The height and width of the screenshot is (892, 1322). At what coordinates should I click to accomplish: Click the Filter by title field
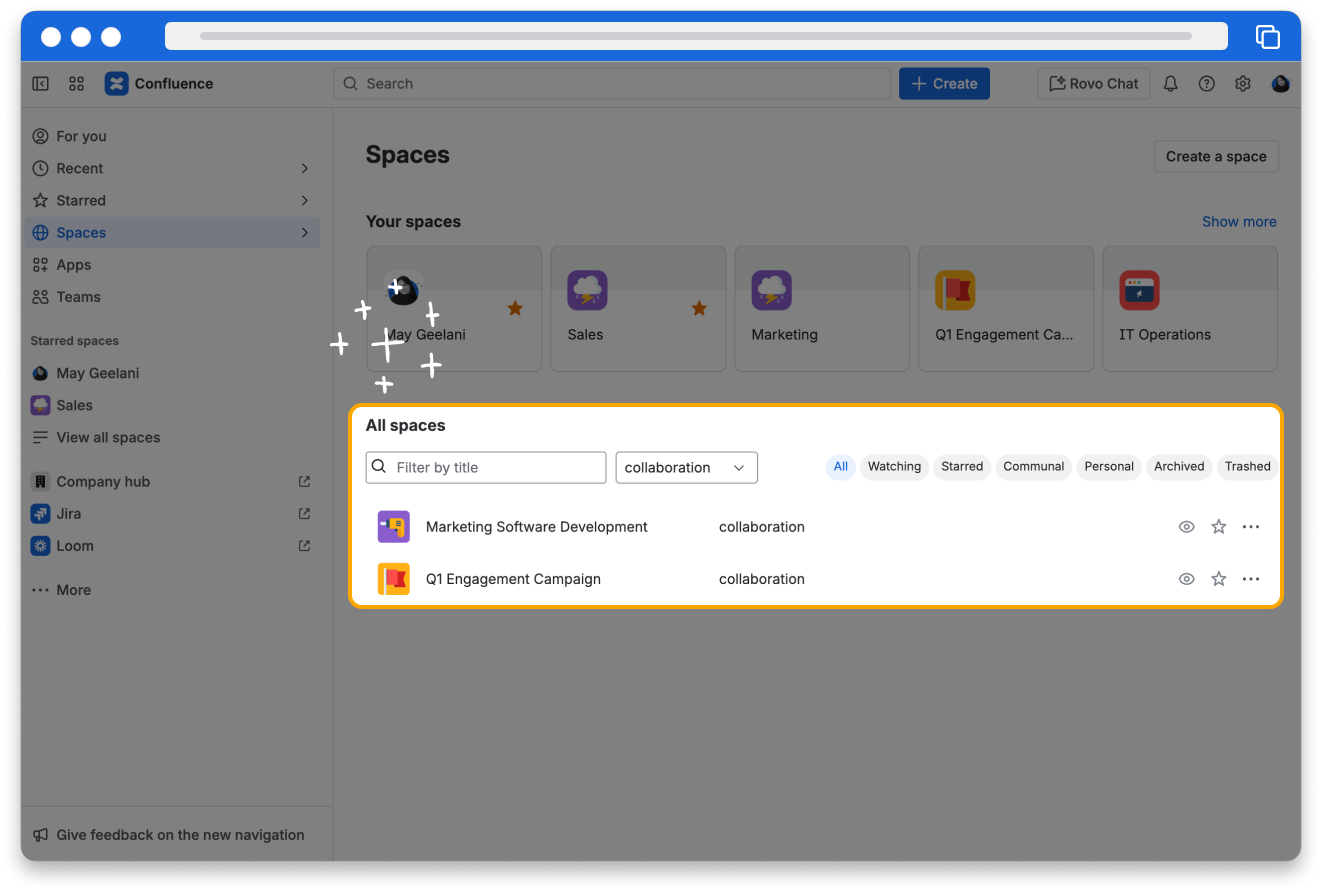497,467
